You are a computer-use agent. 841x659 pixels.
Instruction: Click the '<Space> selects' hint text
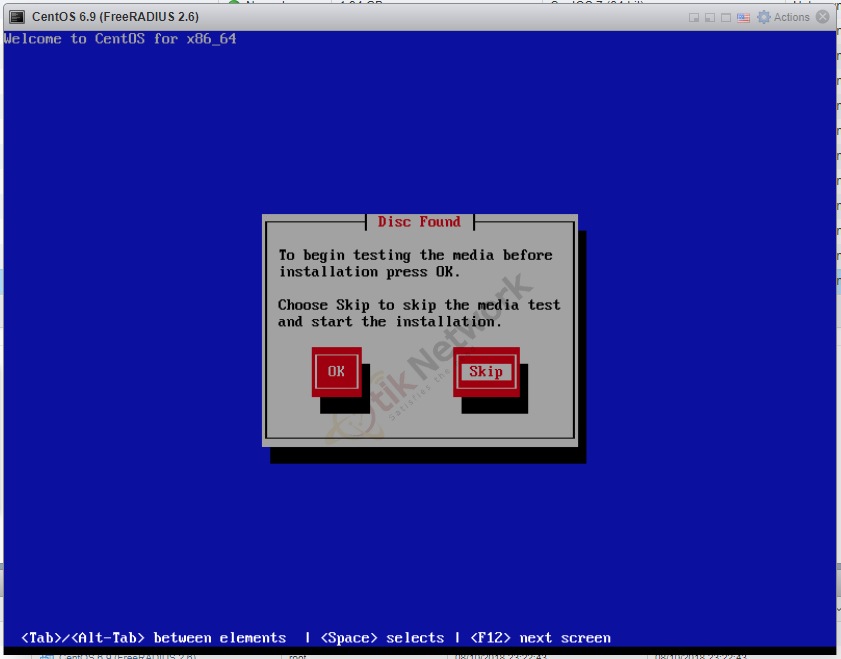(x=382, y=638)
